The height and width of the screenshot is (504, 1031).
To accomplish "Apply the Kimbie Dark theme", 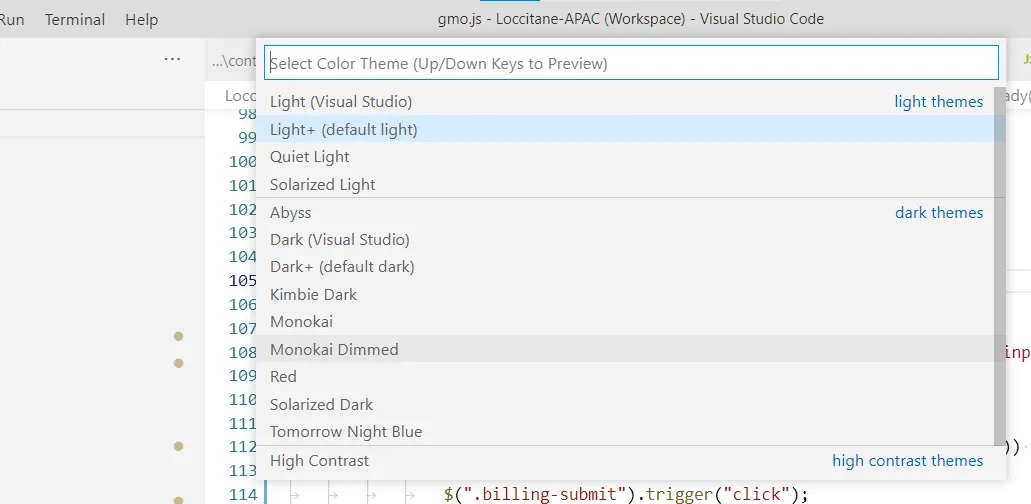I will pyautogui.click(x=313, y=295).
